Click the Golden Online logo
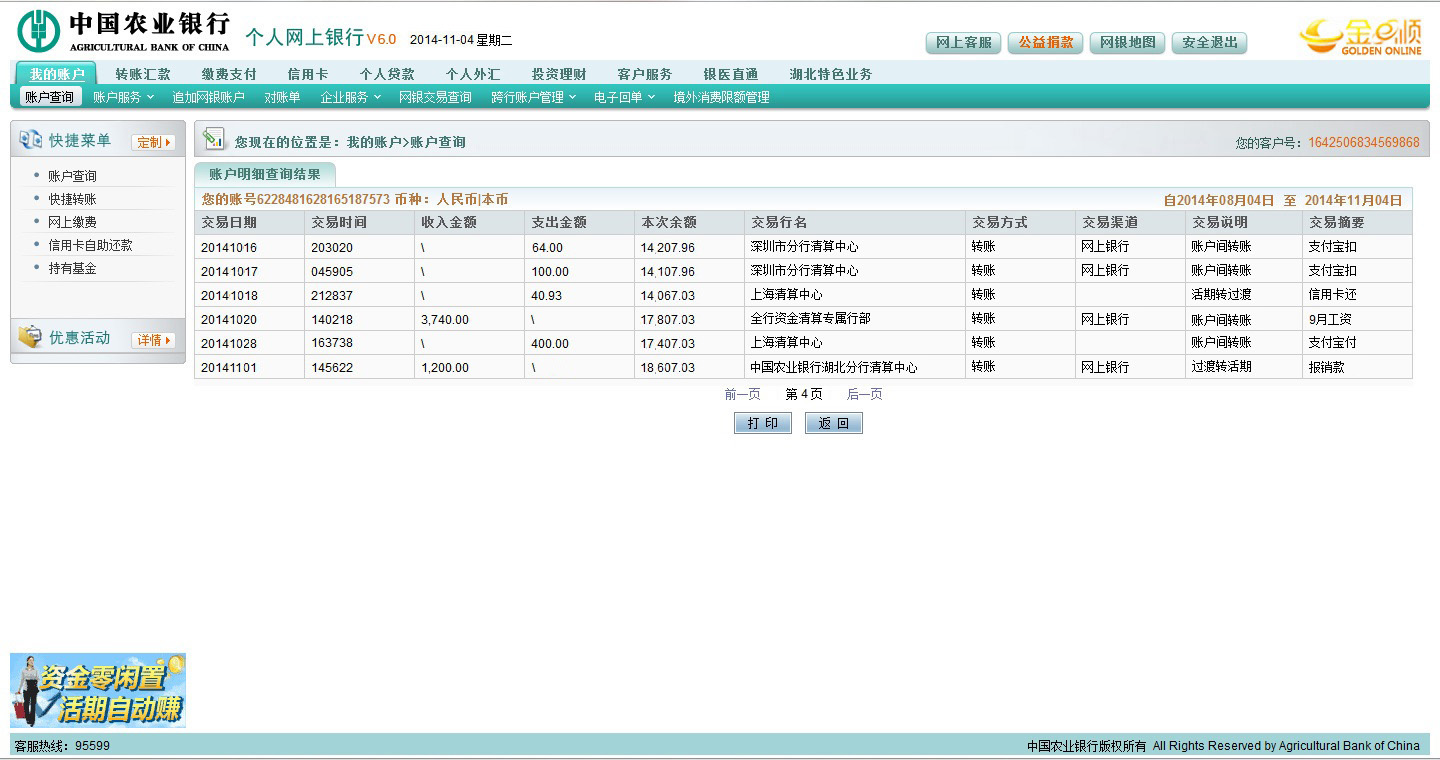 tap(1359, 36)
